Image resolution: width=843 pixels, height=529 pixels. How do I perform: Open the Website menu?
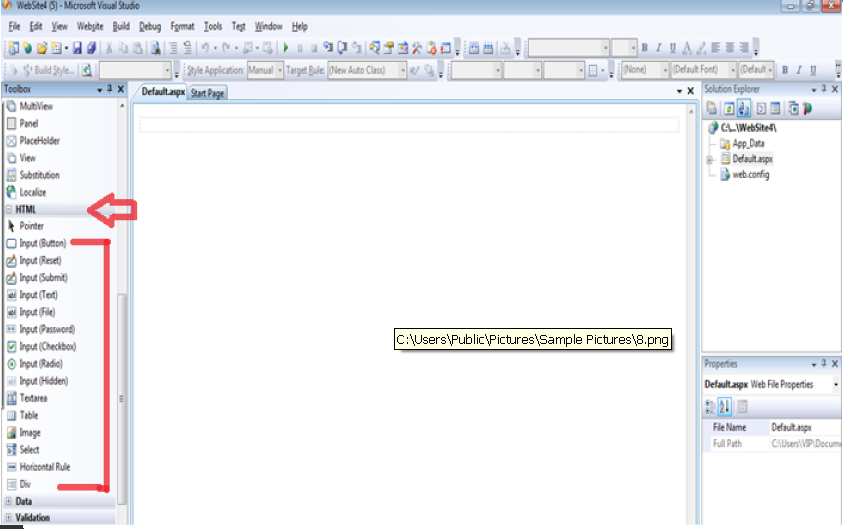pos(90,26)
